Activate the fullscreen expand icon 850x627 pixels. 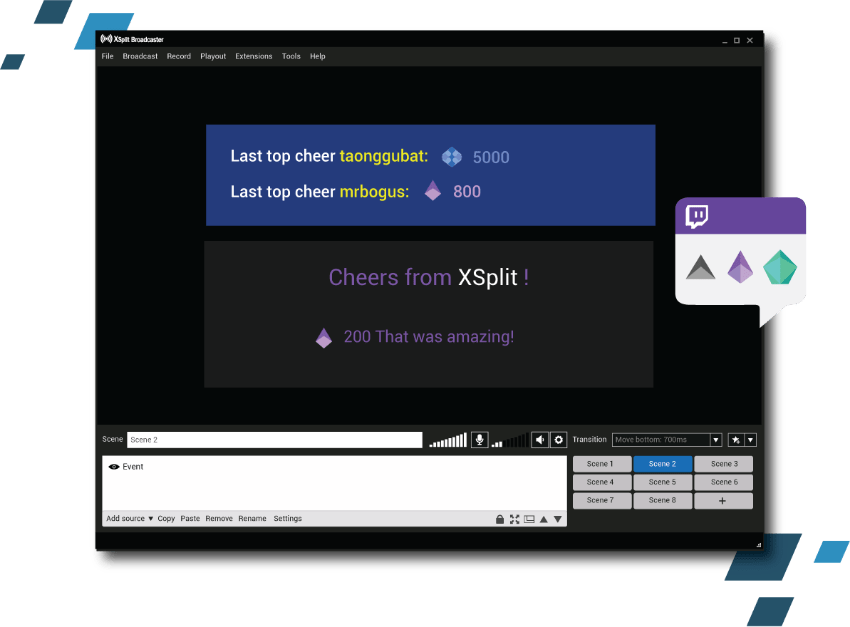click(515, 519)
